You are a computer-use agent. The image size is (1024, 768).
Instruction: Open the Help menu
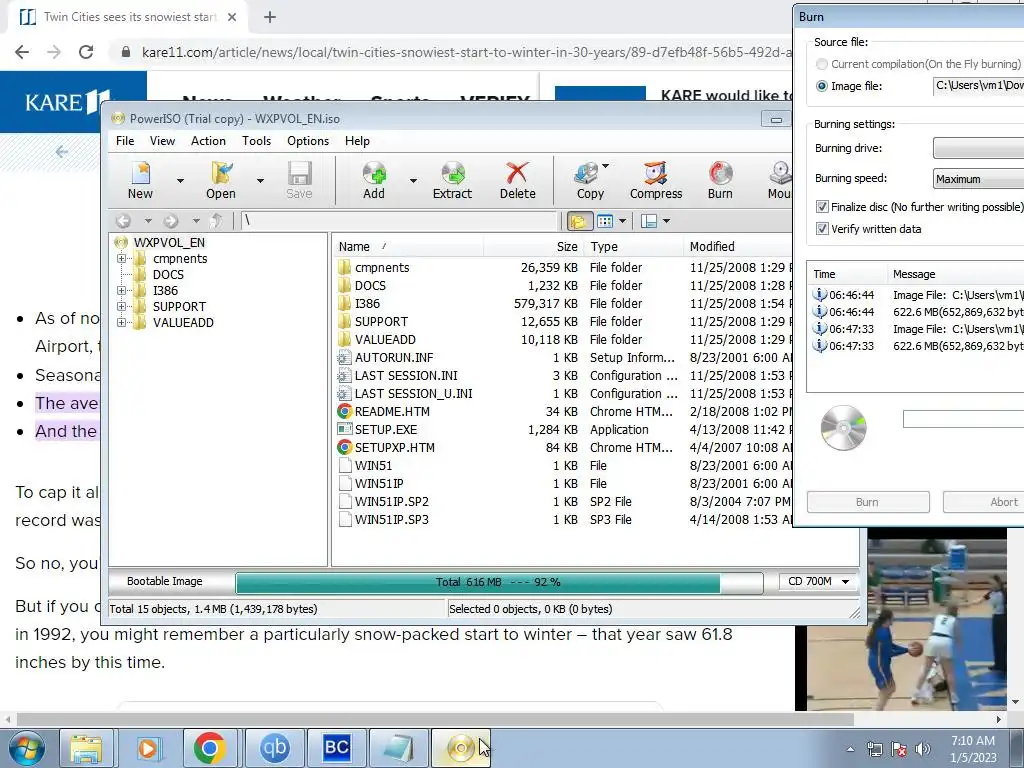click(357, 141)
